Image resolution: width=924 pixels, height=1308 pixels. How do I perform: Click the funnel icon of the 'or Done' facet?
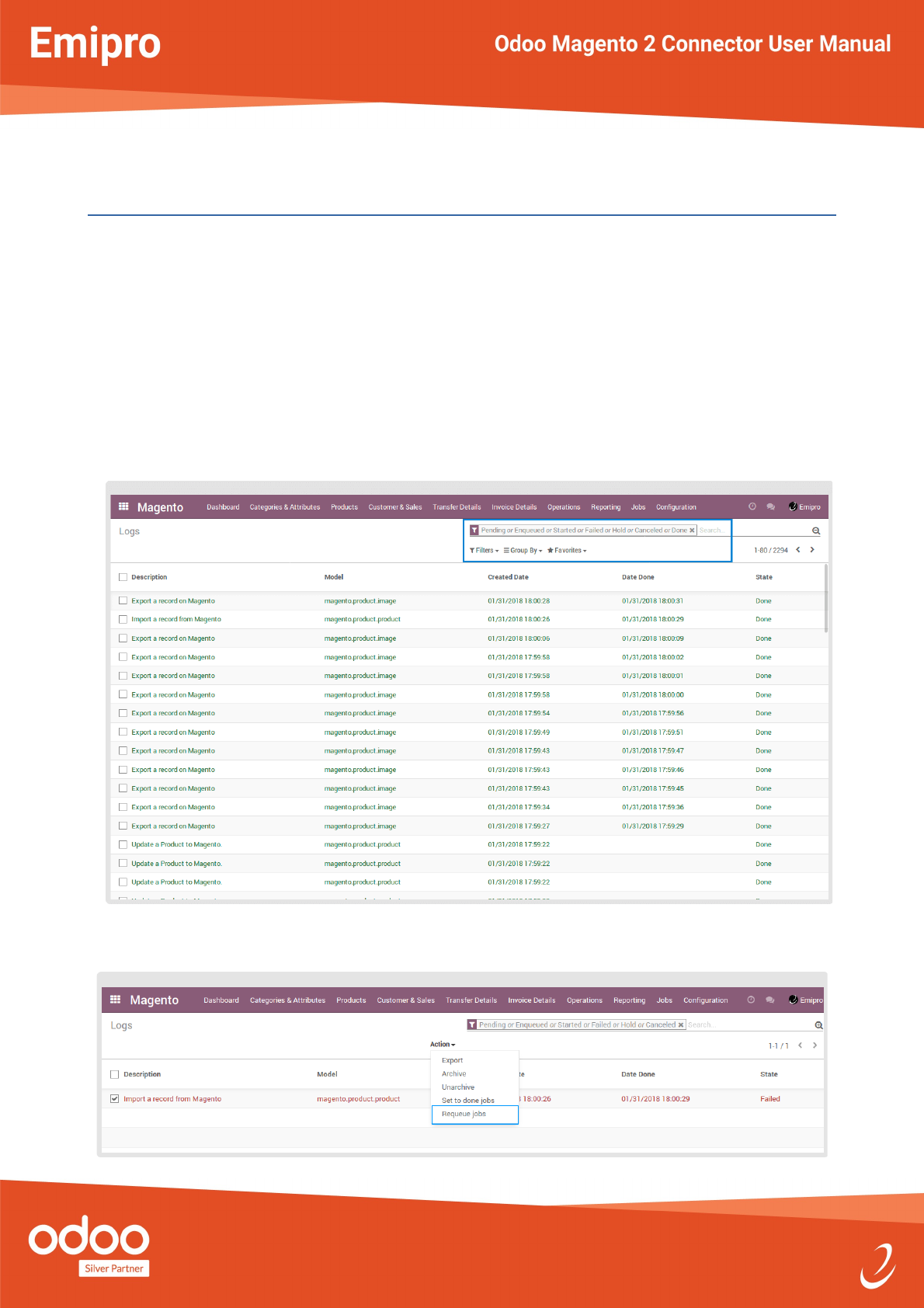click(x=474, y=531)
